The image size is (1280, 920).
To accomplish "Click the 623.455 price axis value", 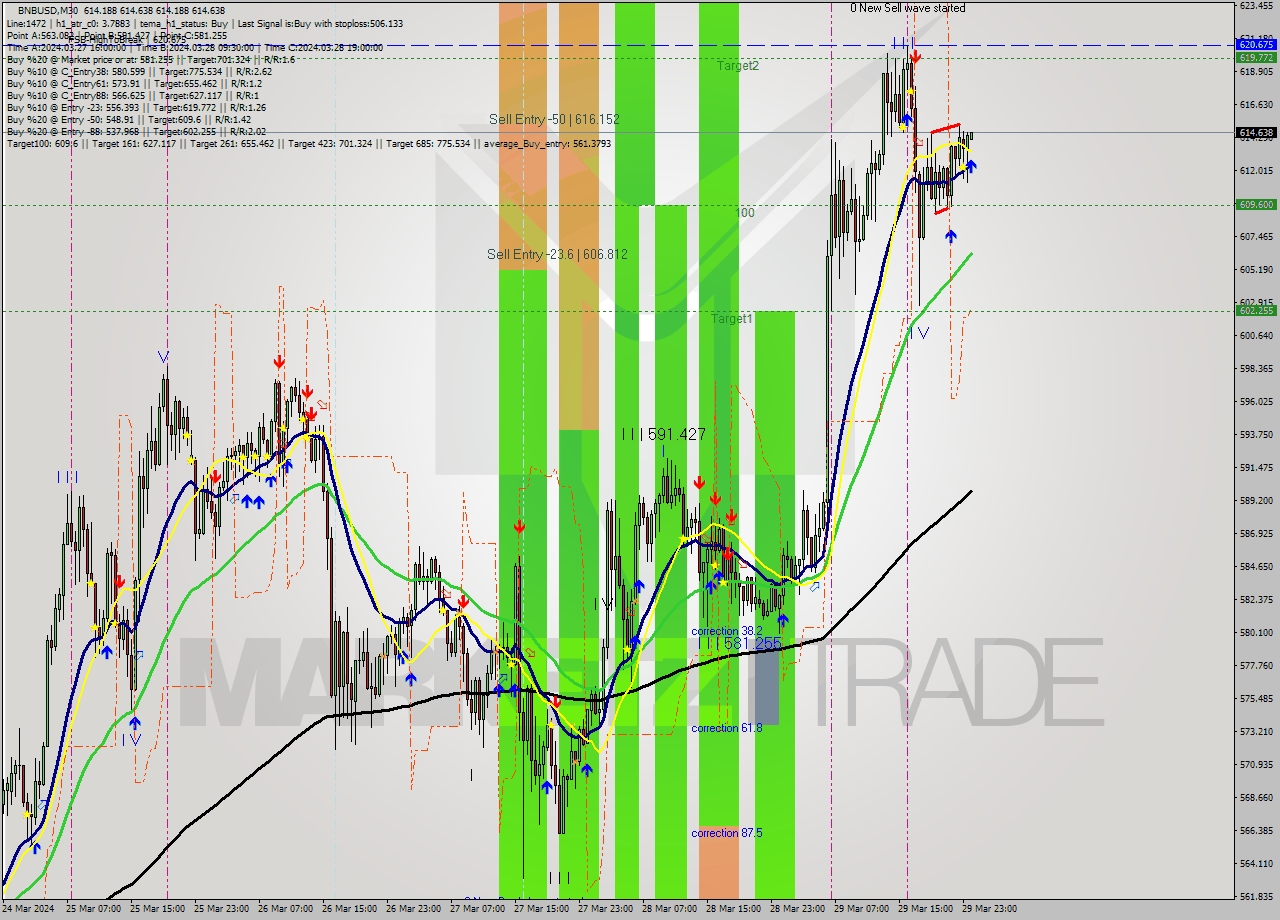I will 1256,6.
